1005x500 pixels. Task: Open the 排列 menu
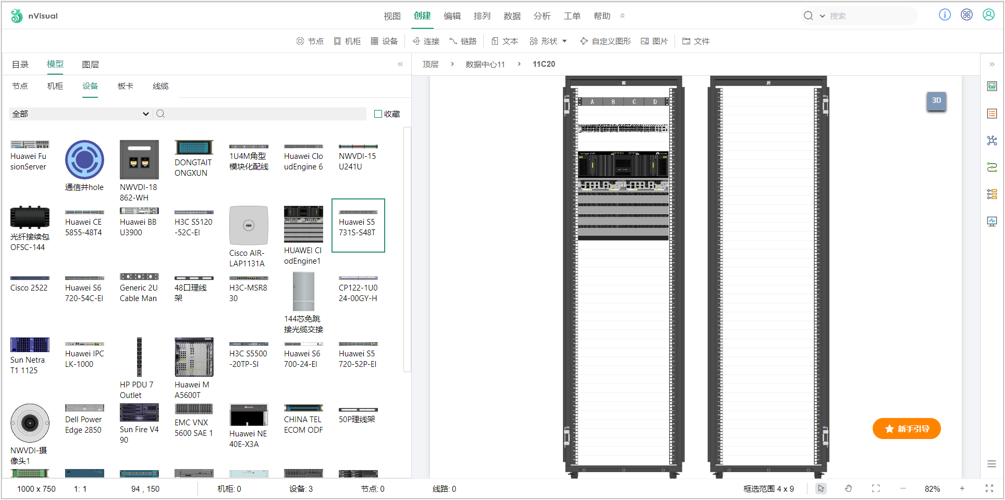[x=482, y=16]
